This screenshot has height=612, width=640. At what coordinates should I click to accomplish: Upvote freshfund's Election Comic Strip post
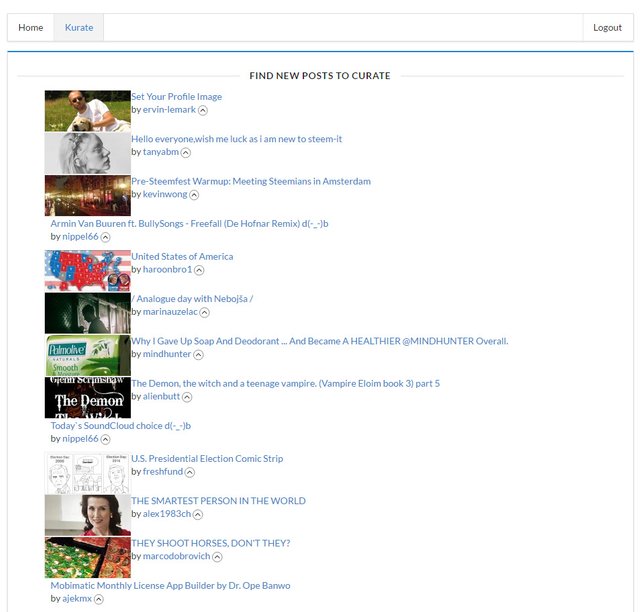point(190,472)
